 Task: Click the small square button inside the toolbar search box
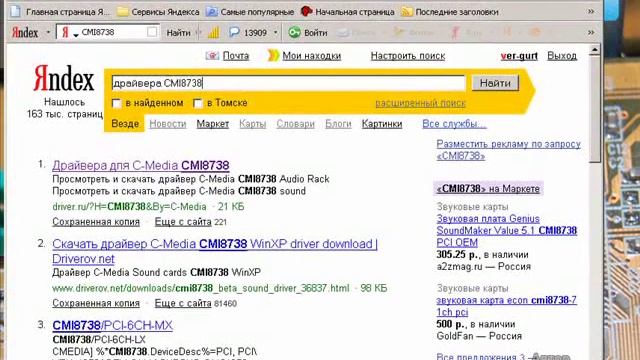pyautogui.click(x=152, y=32)
